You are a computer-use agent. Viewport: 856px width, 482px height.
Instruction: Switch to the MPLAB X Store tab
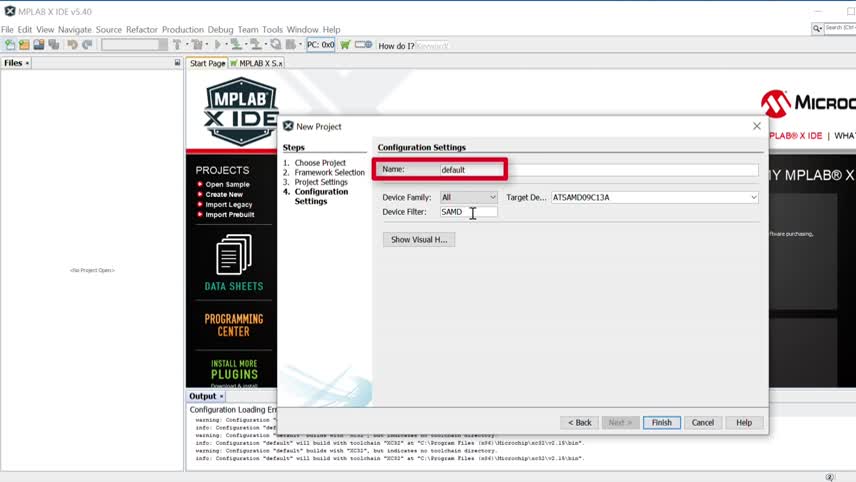tap(257, 63)
